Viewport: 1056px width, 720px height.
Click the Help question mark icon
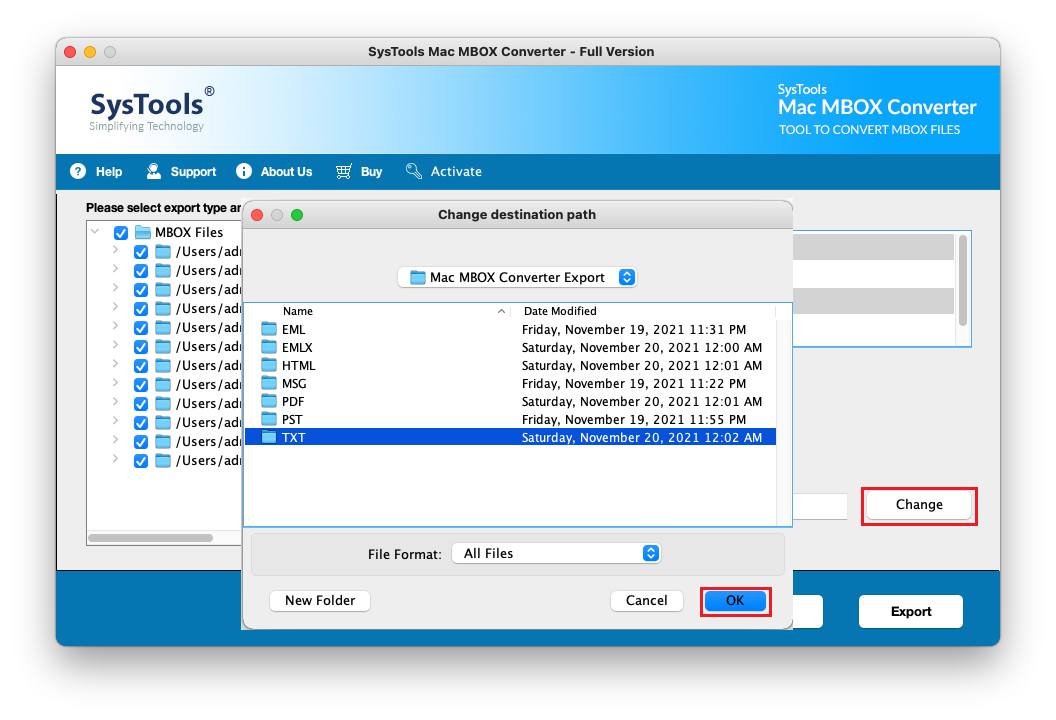pos(78,171)
